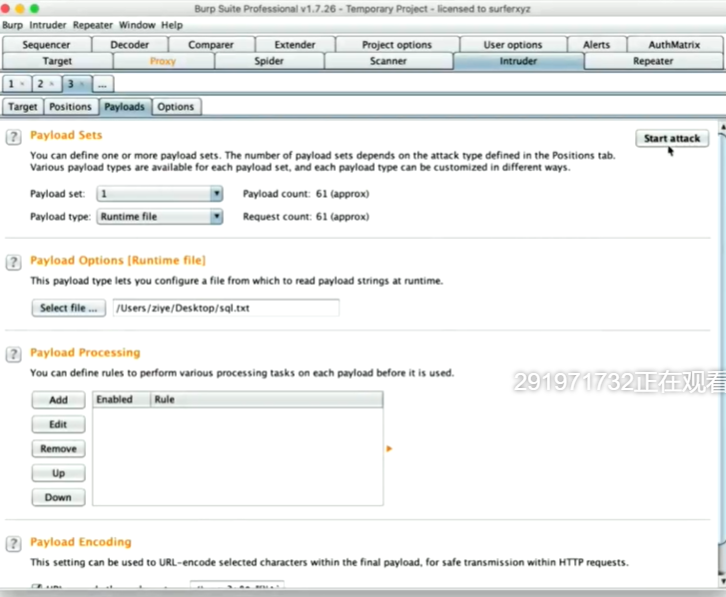Click orange arrow beside rules table
Image resolution: width=726 pixels, height=597 pixels.
point(389,448)
